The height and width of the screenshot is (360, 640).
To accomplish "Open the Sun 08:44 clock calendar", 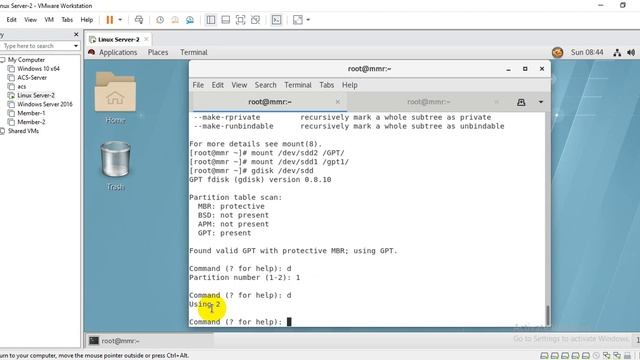I will (587, 52).
